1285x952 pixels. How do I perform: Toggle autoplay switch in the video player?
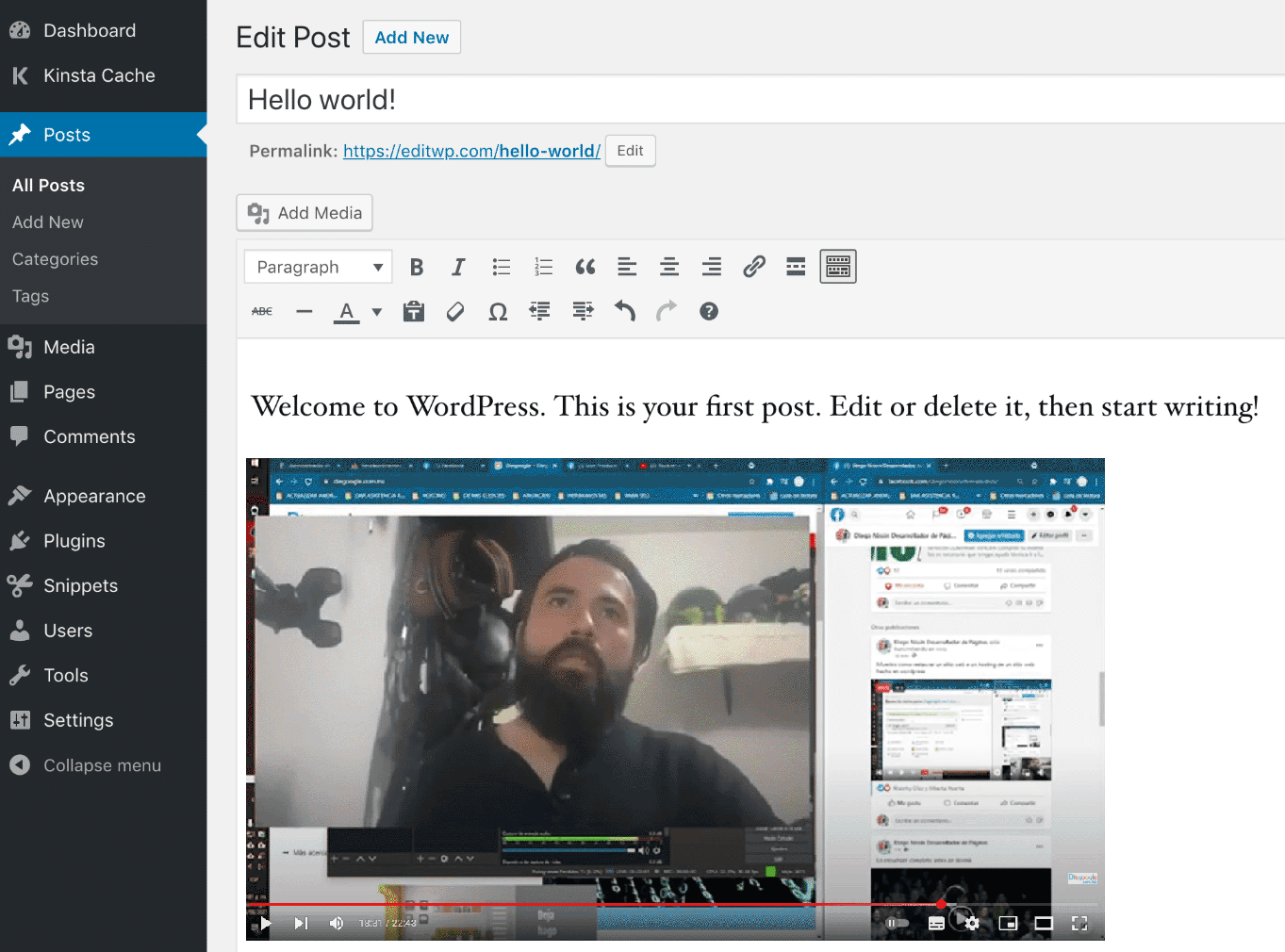coord(897,924)
